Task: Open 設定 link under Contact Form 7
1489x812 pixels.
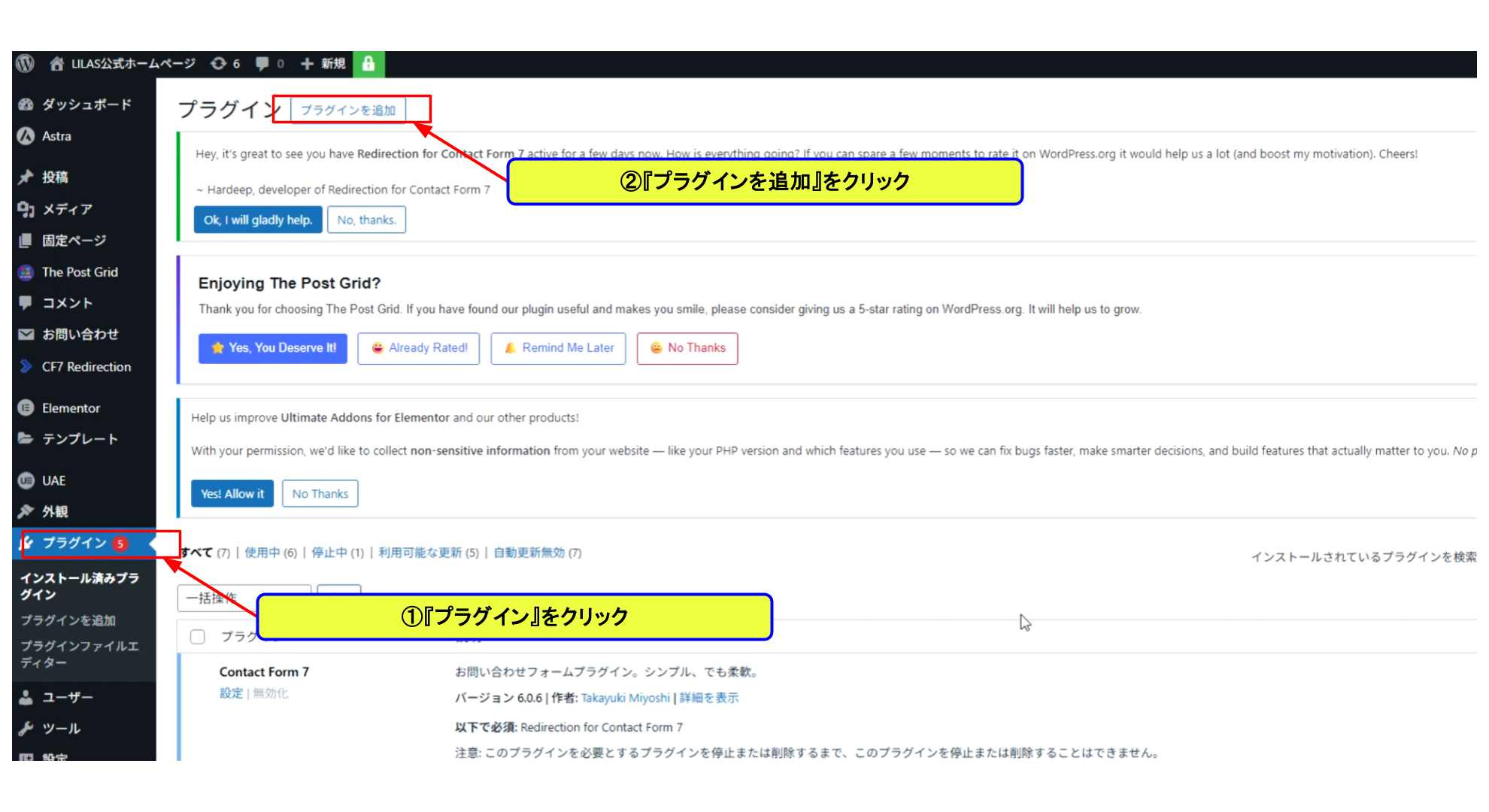Action: [x=232, y=693]
